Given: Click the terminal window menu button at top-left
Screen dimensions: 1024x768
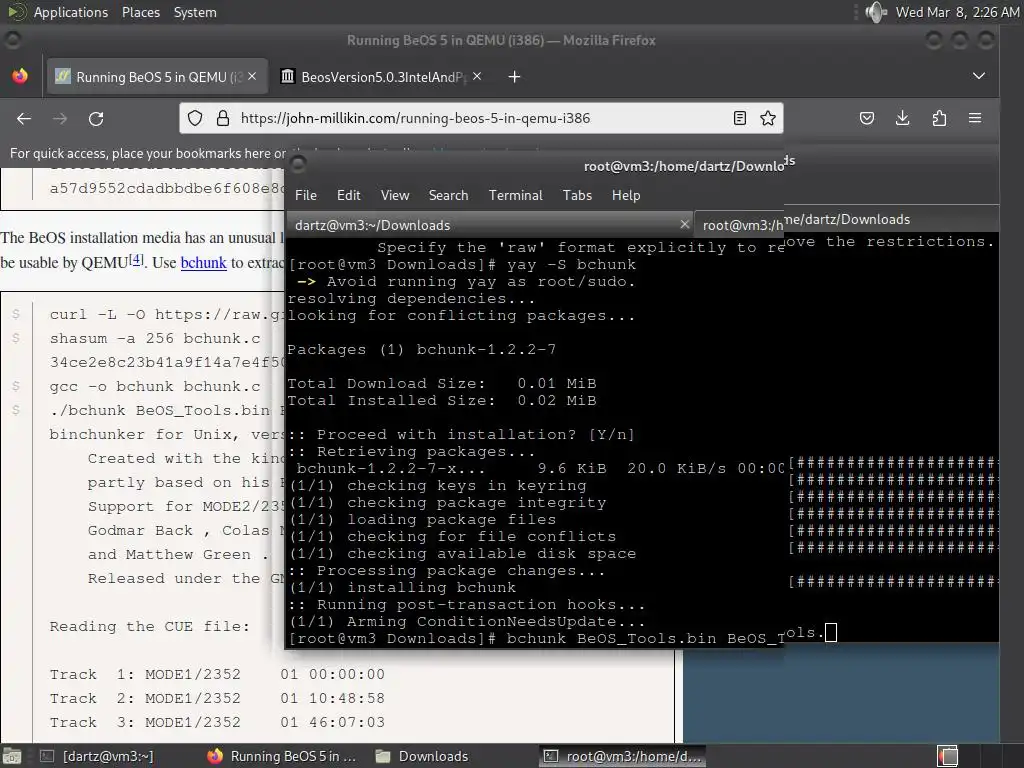Looking at the screenshot, I should click(298, 164).
